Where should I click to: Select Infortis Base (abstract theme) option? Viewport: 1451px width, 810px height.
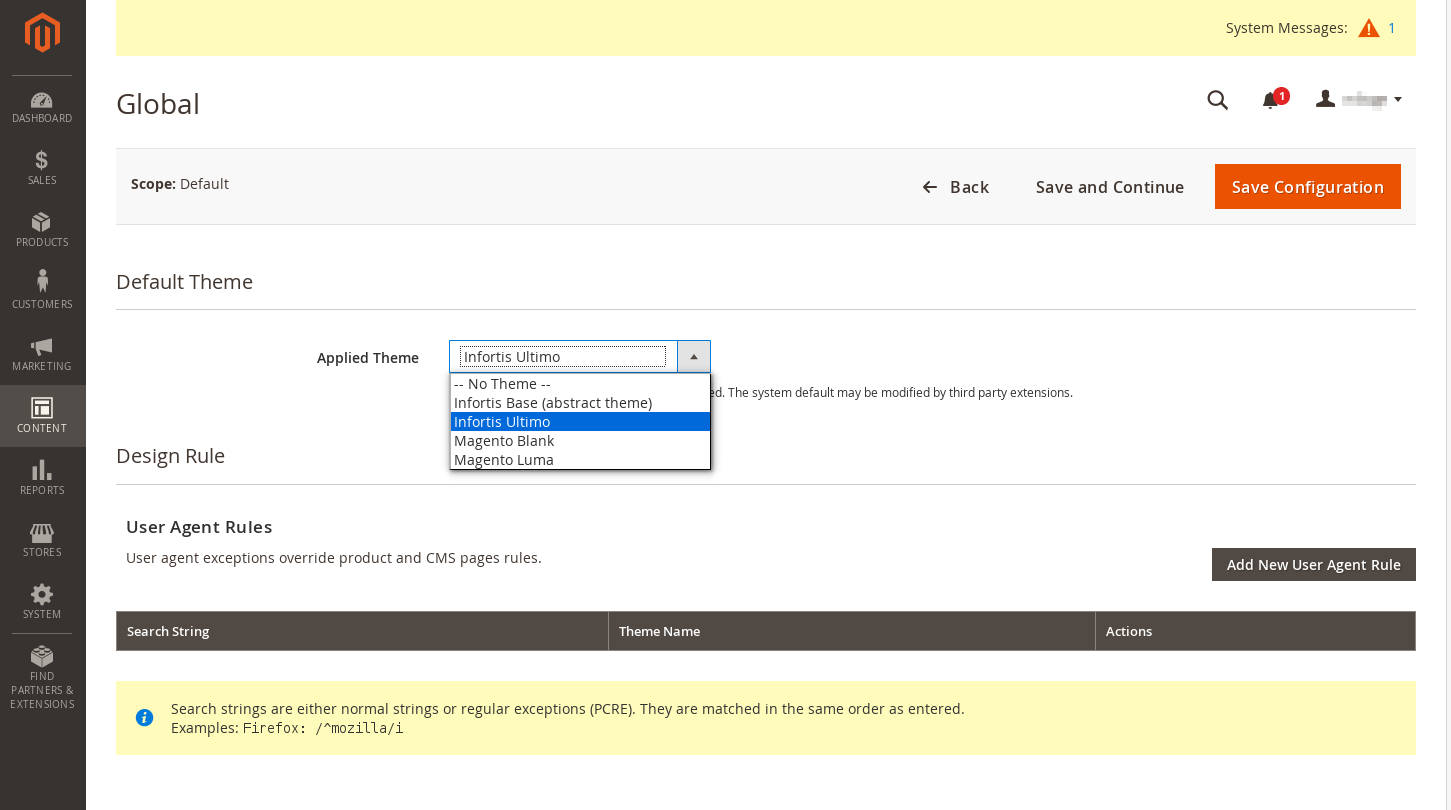click(580, 403)
